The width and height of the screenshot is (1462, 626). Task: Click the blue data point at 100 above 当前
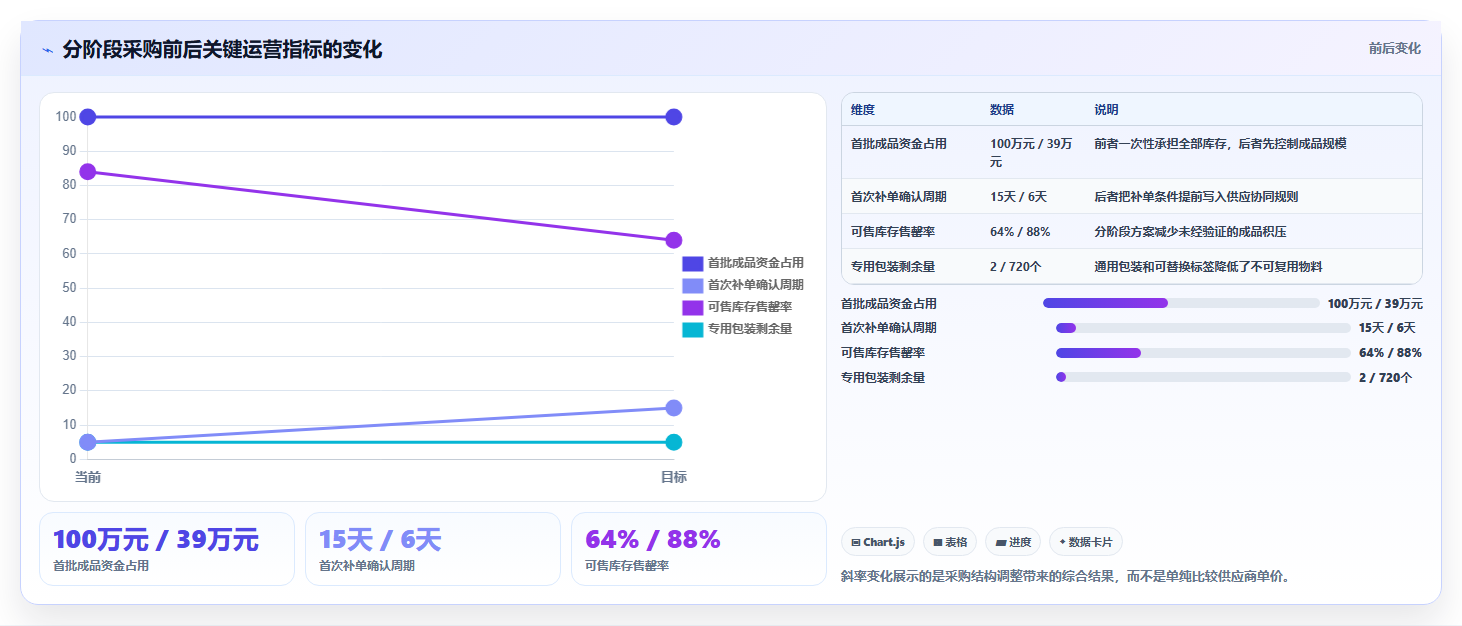pyautogui.click(x=88, y=117)
